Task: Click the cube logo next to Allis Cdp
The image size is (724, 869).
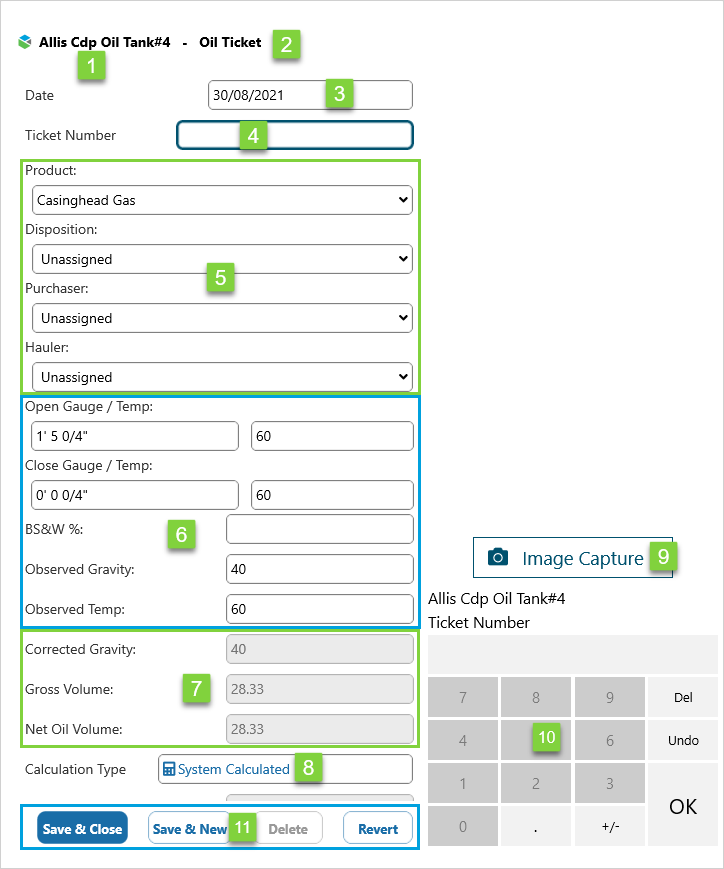Action: pyautogui.click(x=25, y=42)
